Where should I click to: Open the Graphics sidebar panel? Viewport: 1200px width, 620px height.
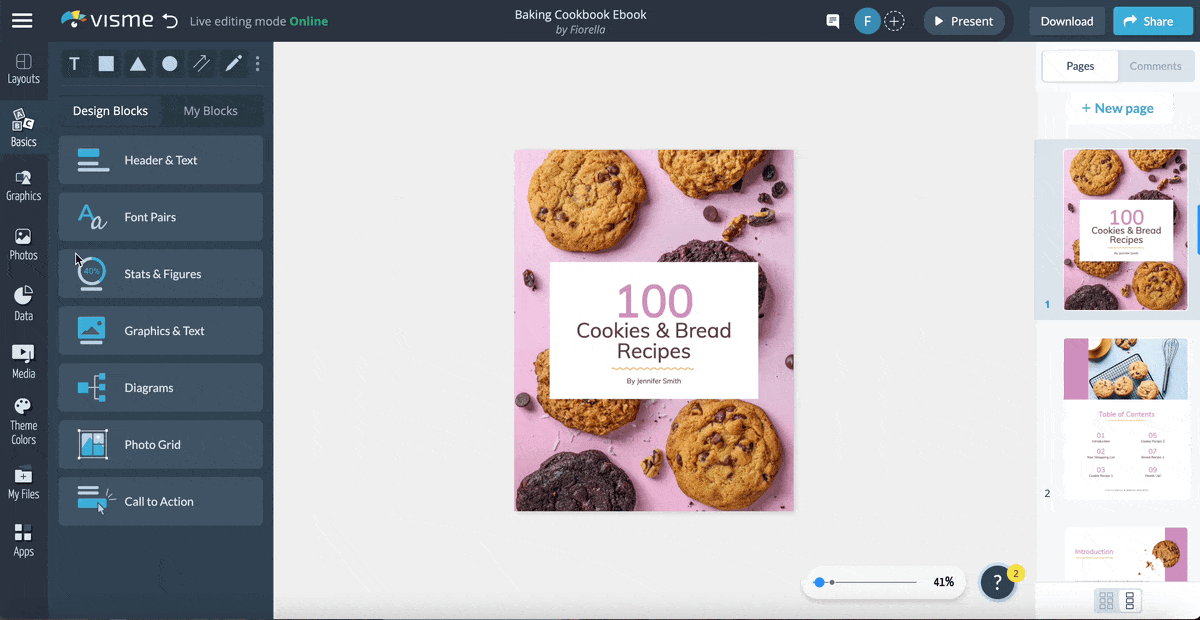24,184
